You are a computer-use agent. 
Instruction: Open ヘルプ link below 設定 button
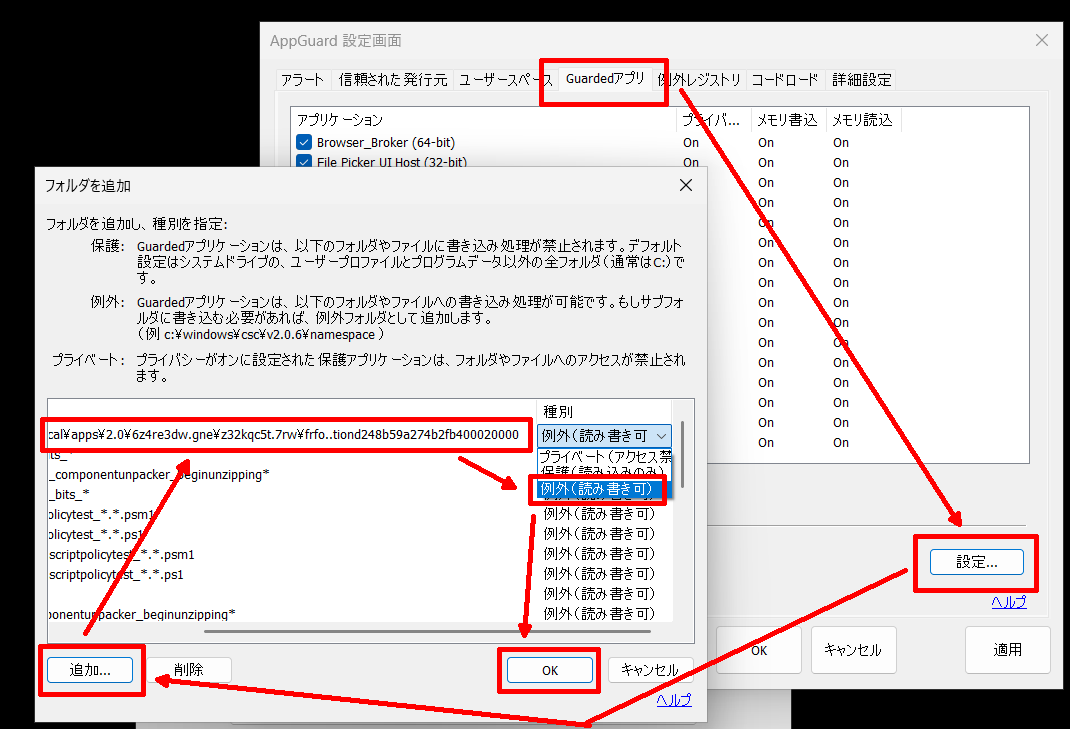(1008, 602)
